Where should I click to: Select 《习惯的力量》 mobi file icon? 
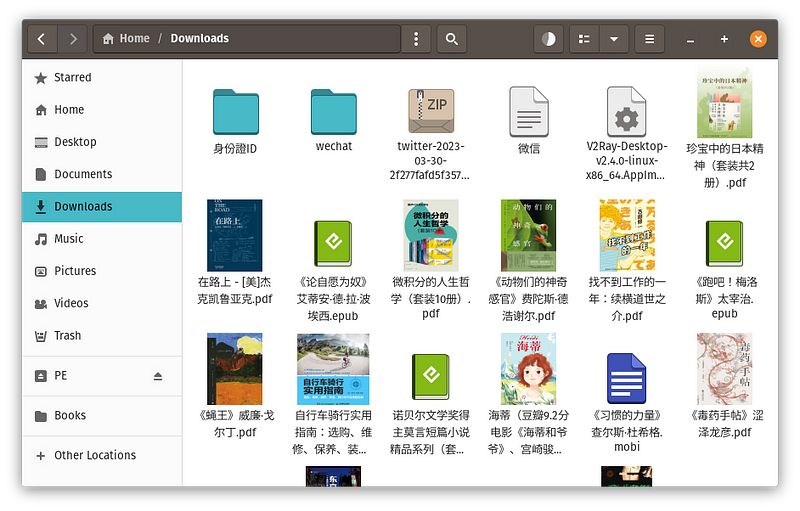pos(627,378)
